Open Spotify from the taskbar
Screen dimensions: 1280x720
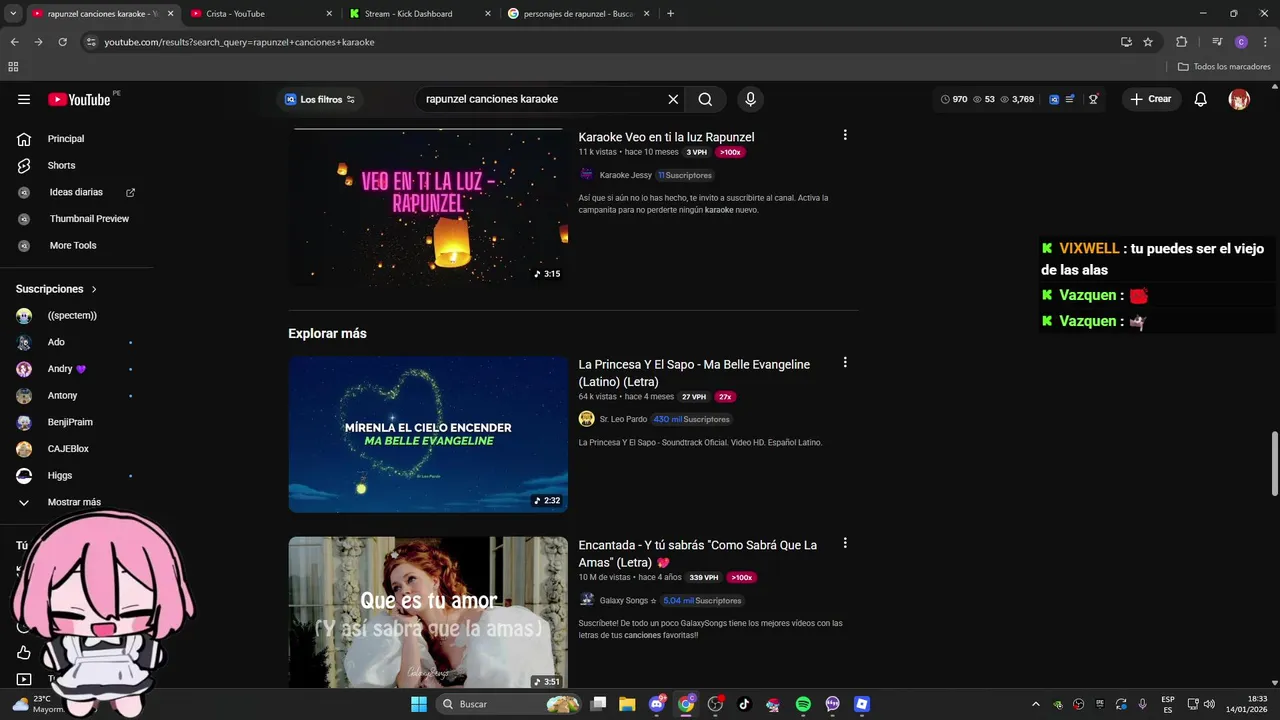803,704
